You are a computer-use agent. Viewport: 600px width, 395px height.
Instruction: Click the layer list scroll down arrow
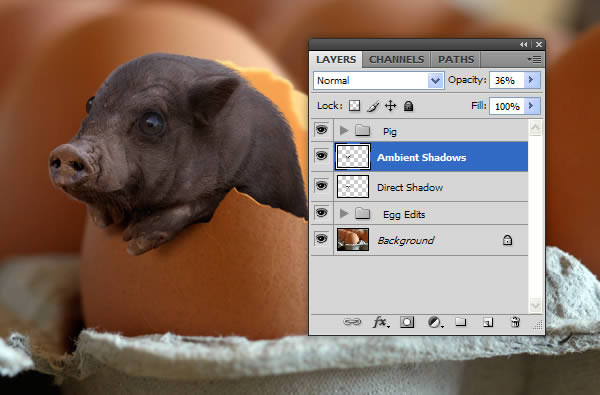point(535,305)
